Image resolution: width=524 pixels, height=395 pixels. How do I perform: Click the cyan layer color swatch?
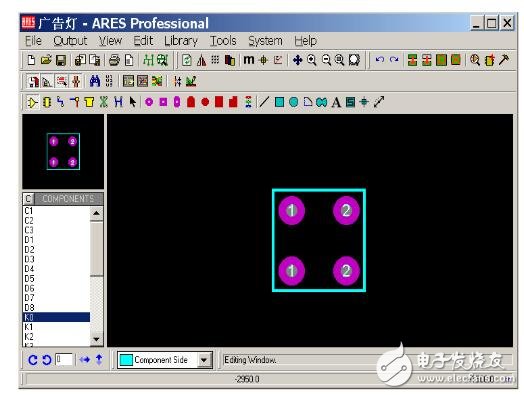126,360
